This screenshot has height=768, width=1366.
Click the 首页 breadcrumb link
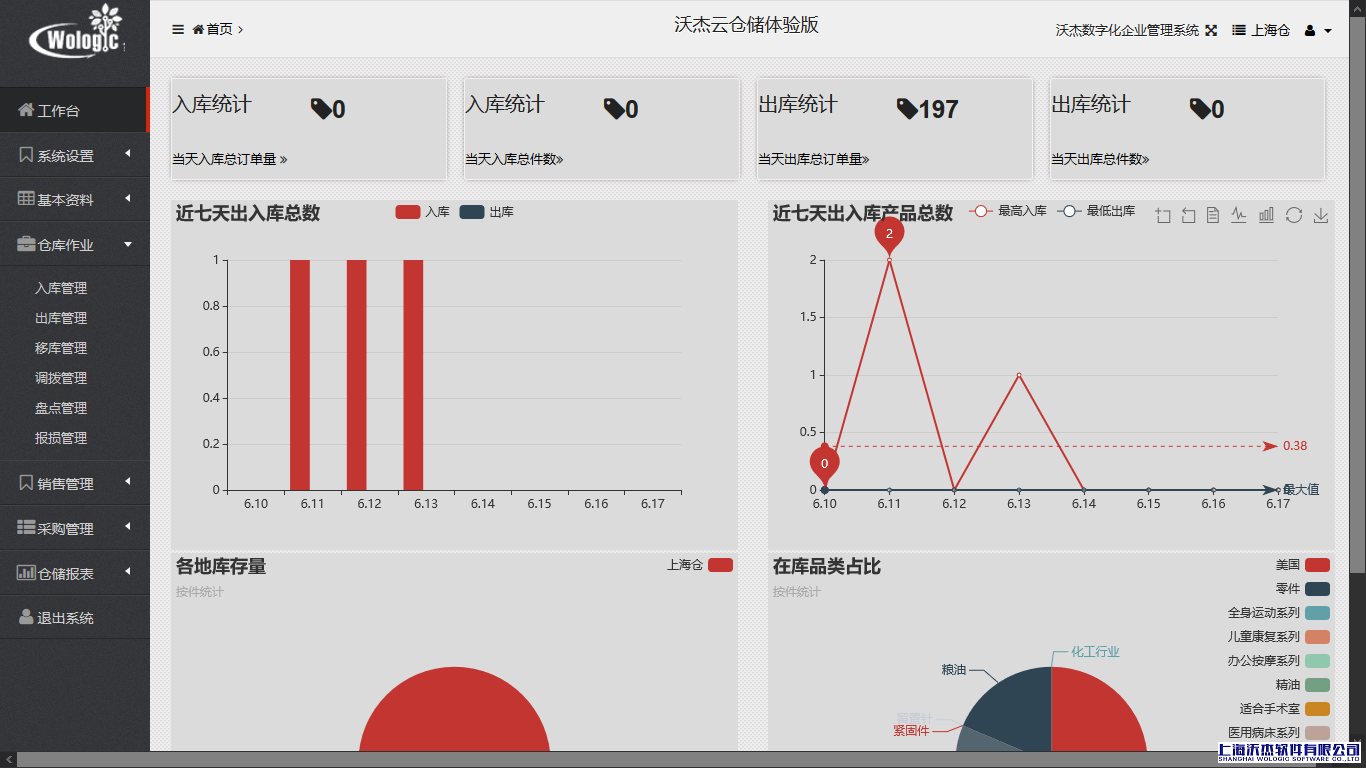coord(219,29)
